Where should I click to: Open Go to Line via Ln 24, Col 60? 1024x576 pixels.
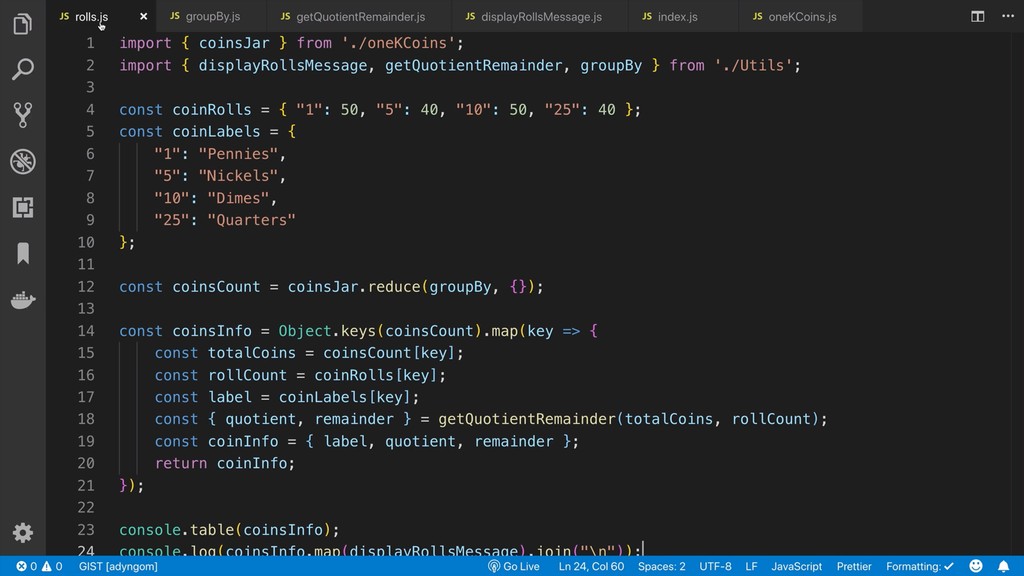591,566
